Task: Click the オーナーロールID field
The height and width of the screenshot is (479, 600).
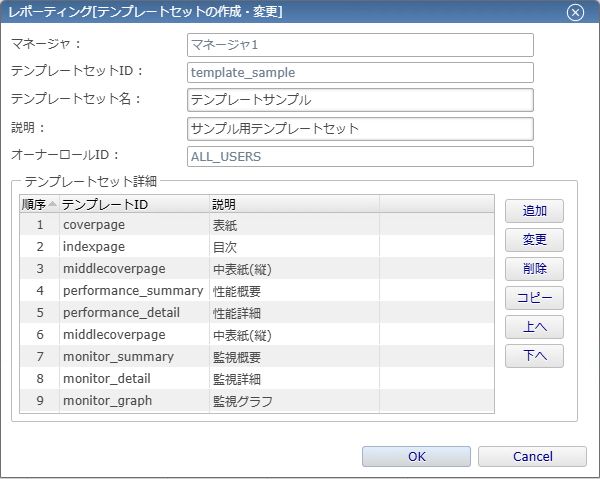Action: tap(360, 156)
